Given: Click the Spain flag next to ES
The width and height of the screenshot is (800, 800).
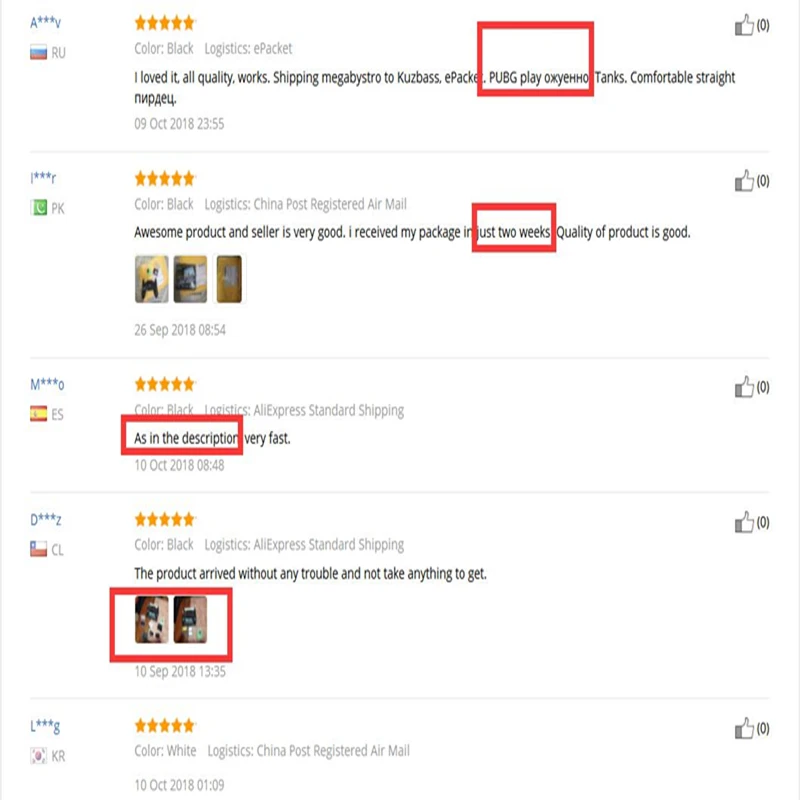Looking at the screenshot, I should tap(38, 414).
